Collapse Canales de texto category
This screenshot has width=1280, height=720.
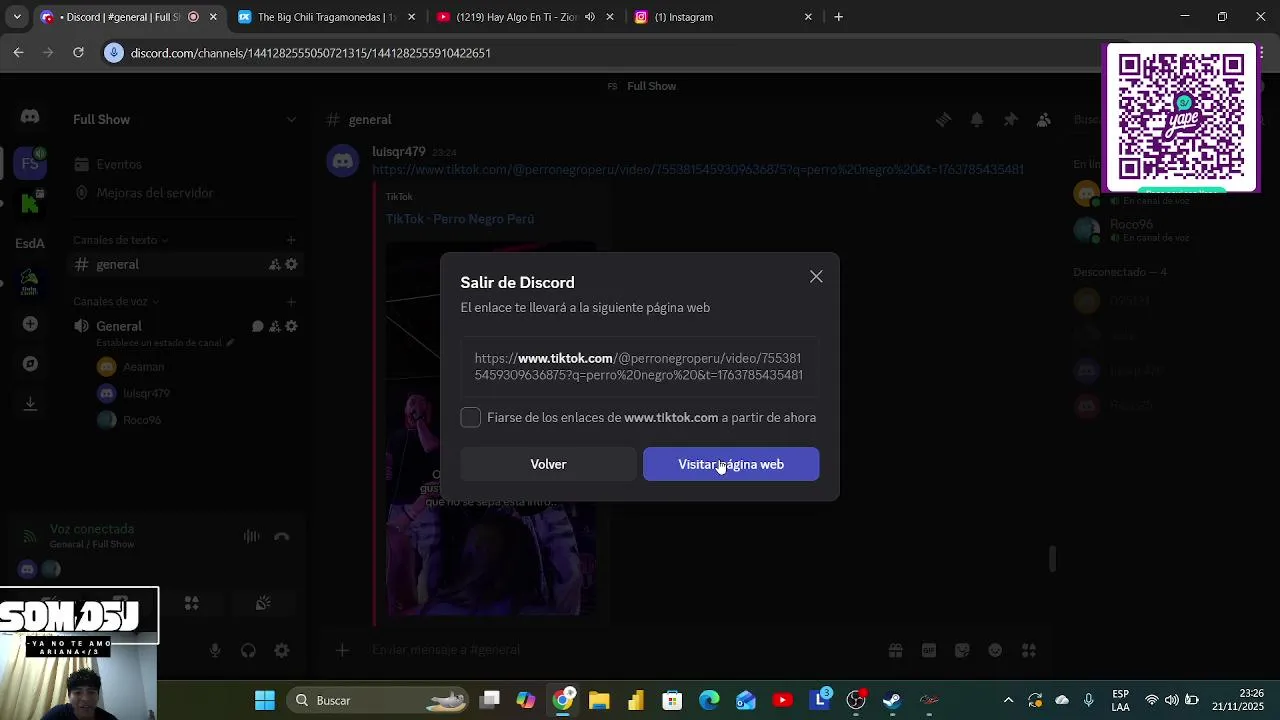coord(120,240)
